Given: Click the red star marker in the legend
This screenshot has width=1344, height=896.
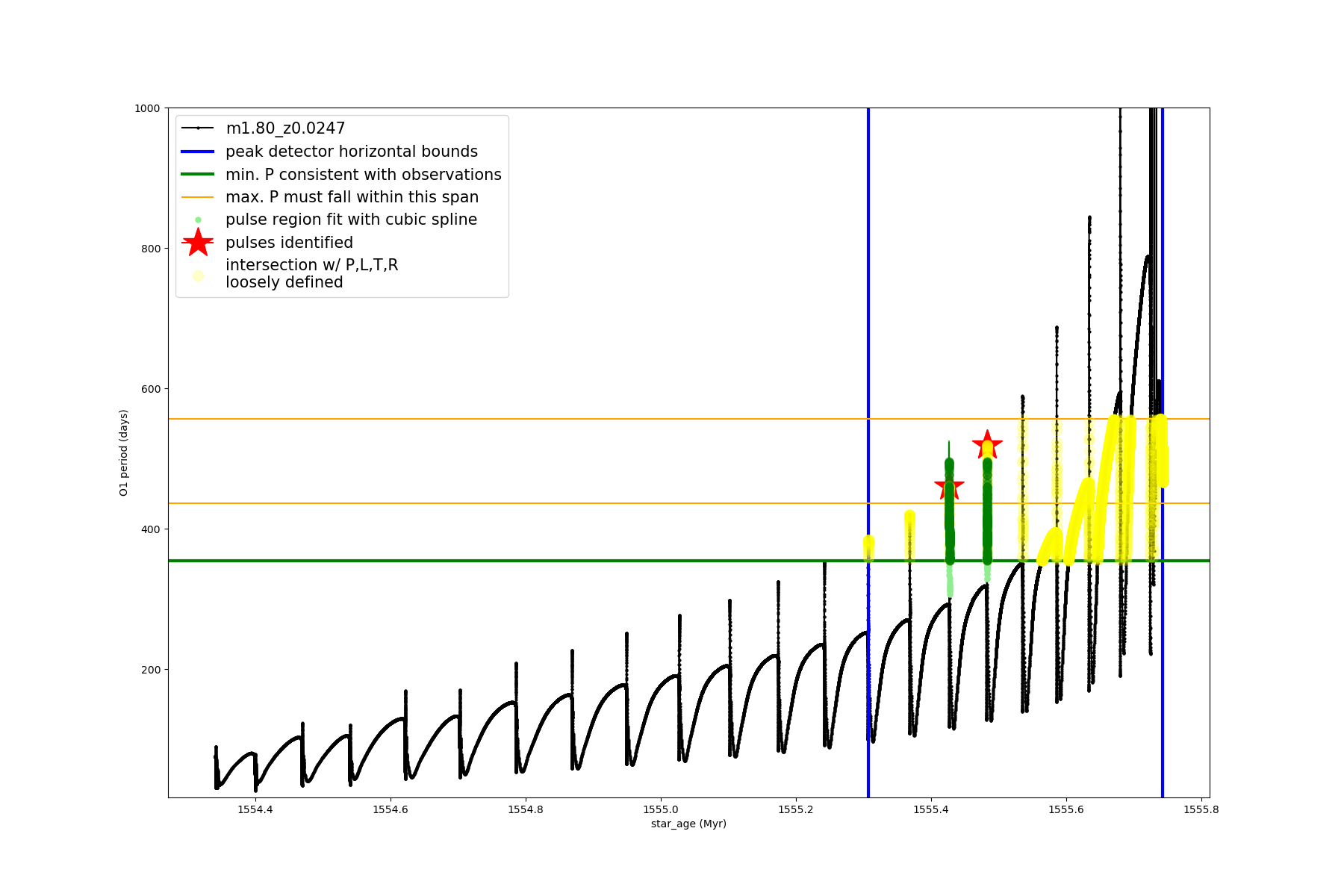Looking at the screenshot, I should click(x=198, y=243).
